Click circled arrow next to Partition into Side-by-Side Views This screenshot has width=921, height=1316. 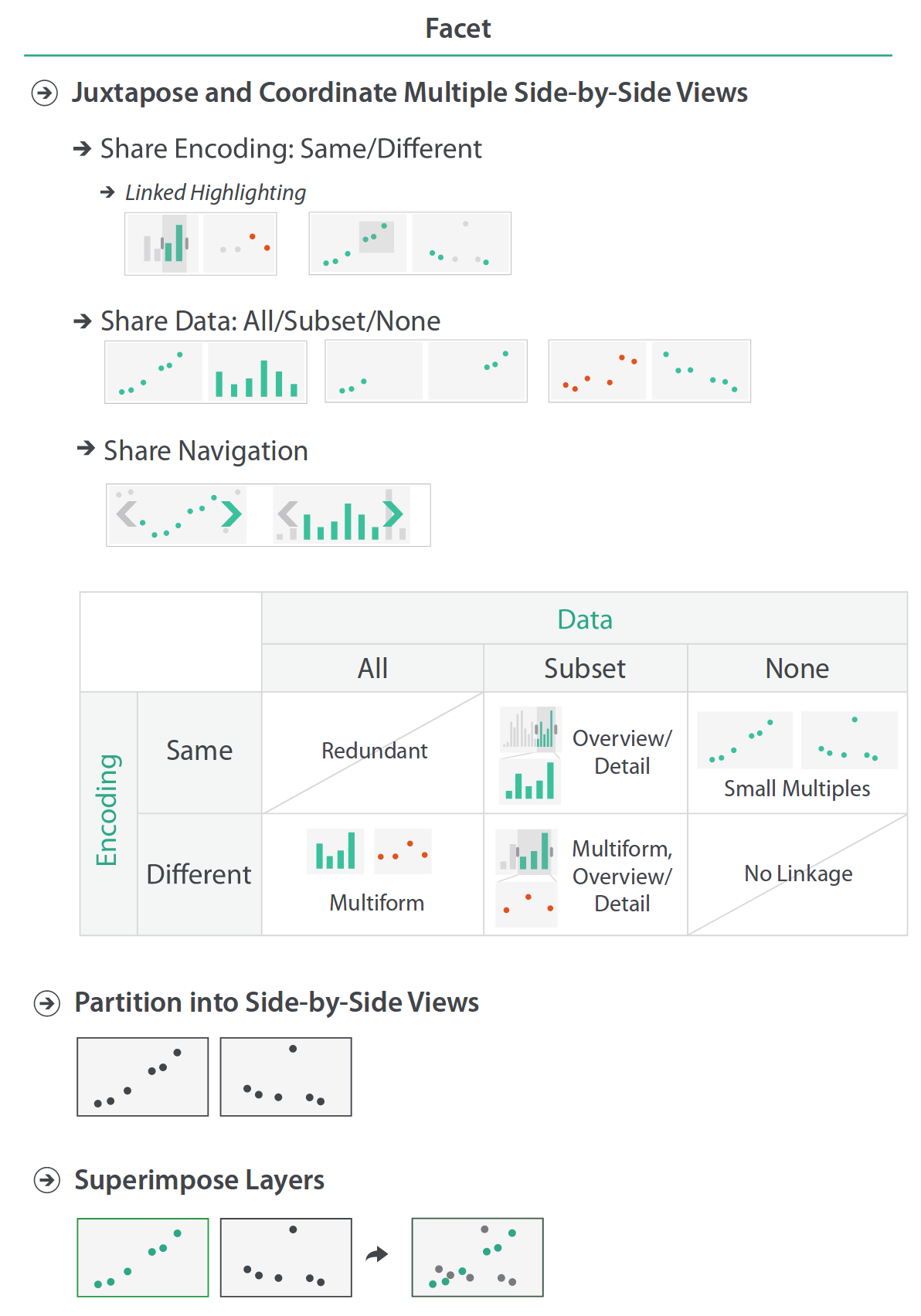(x=47, y=1003)
